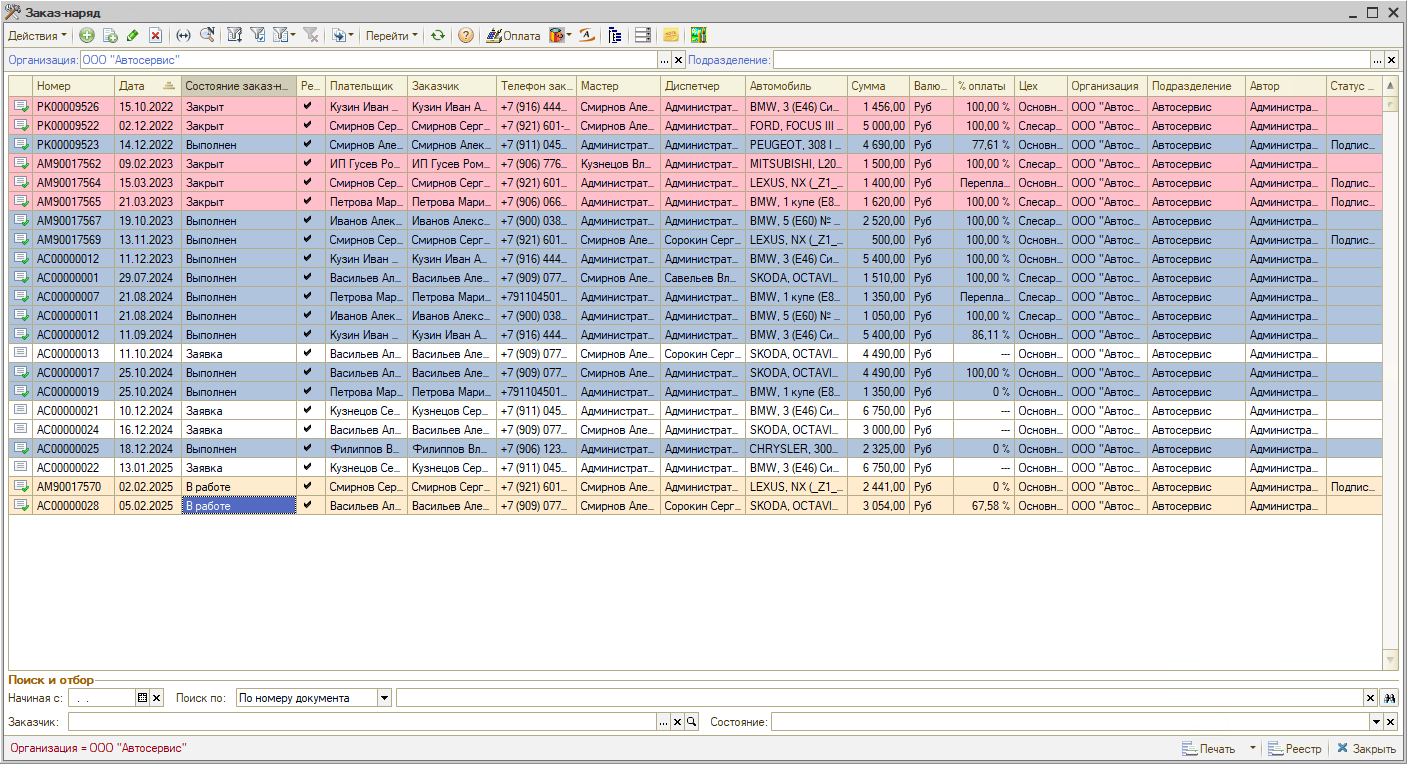Click the magnifier icon next to Заказчик field

point(691,722)
